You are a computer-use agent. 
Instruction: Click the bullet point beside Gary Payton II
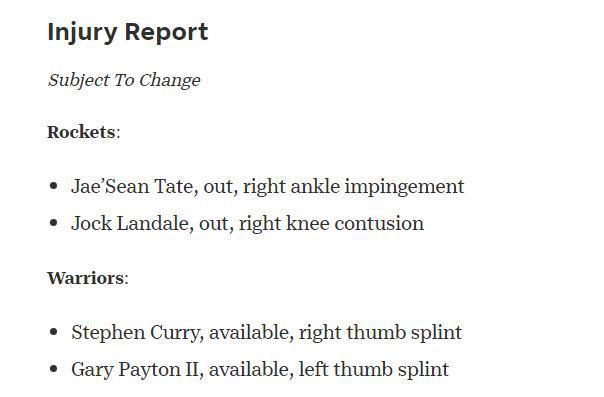54,369
